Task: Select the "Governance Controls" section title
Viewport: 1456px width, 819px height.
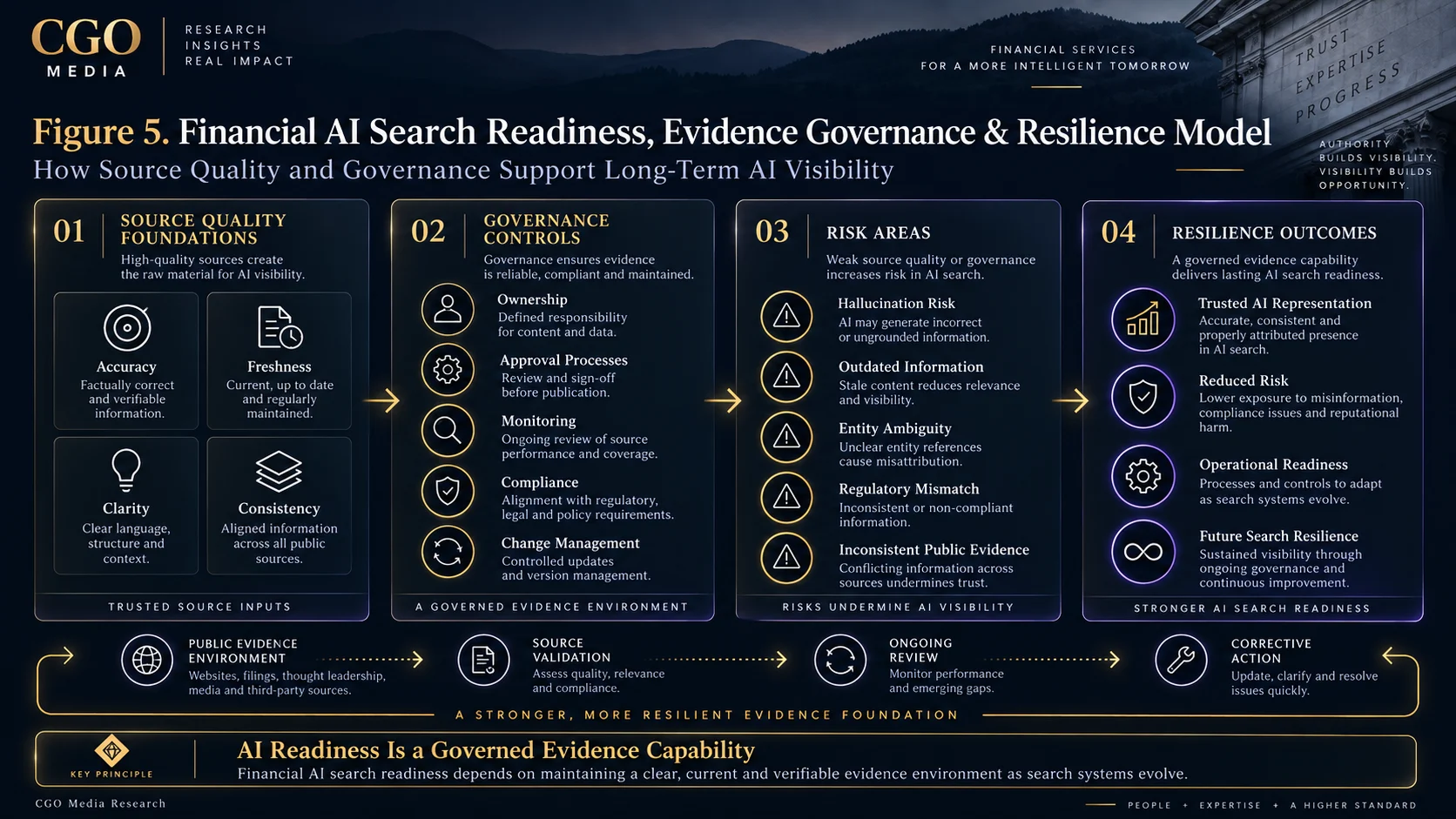Action: point(546,229)
